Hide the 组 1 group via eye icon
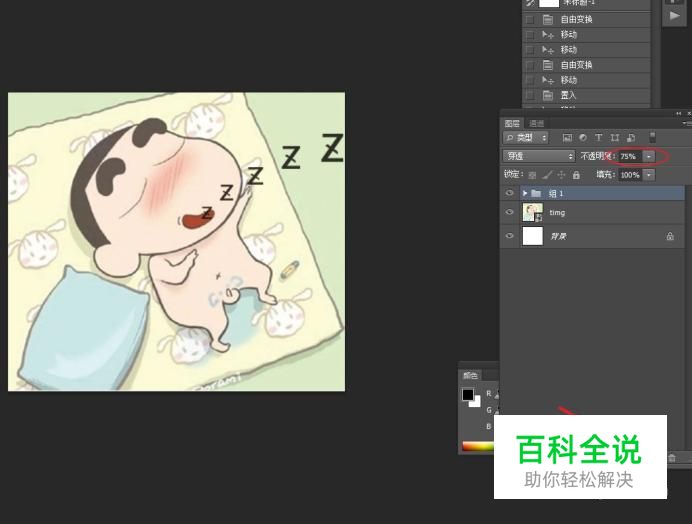Viewport: 692px width, 524px height. click(x=509, y=193)
